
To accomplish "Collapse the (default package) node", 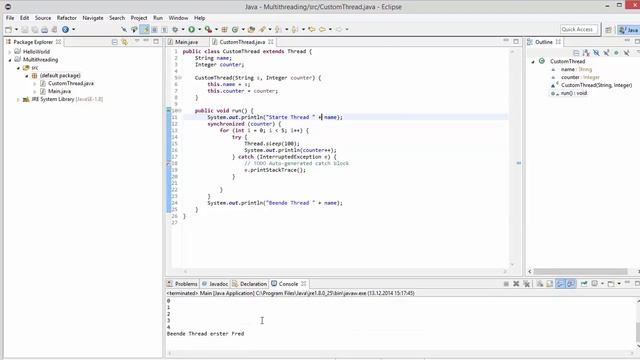I will point(27,76).
